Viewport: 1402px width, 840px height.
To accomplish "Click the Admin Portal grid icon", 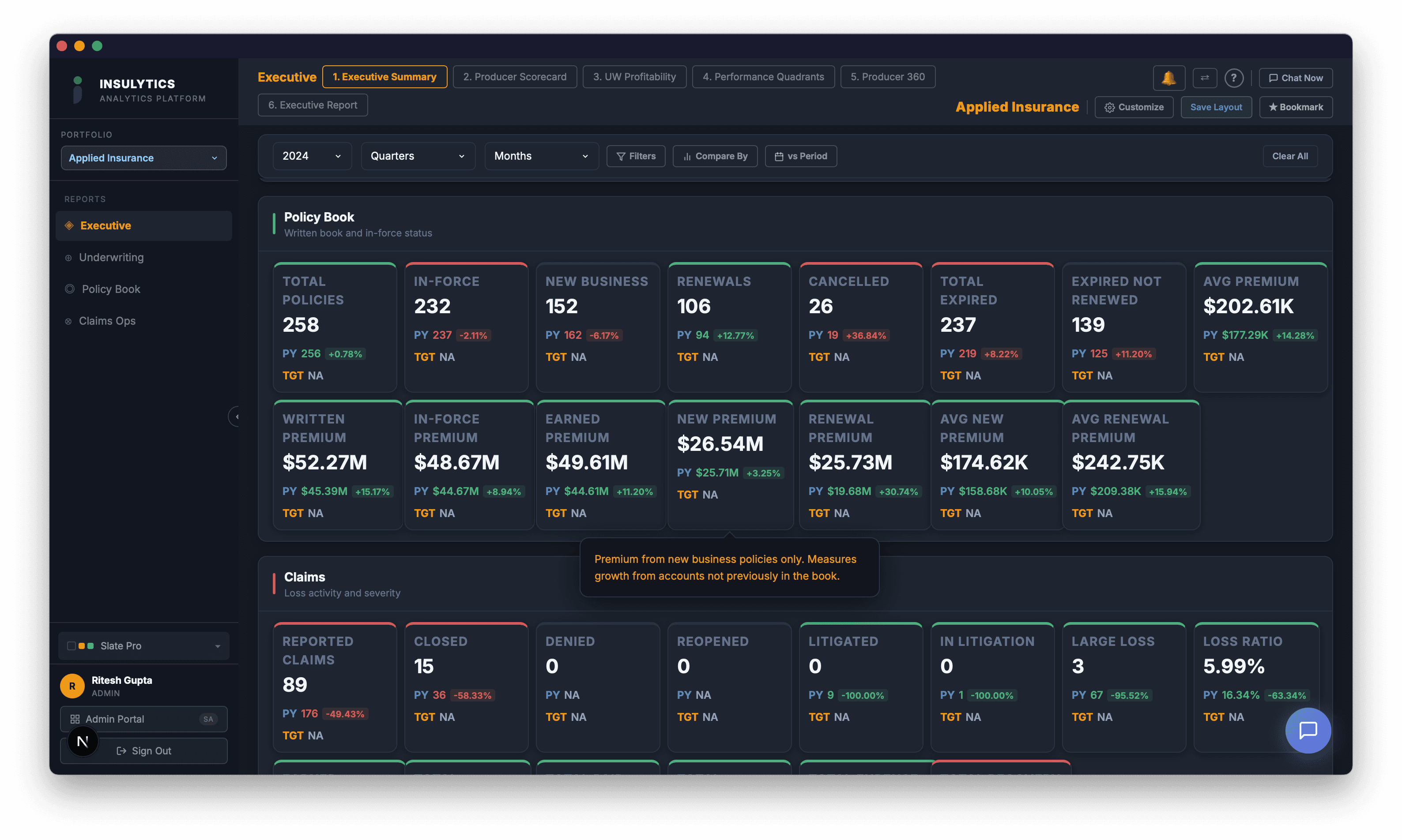I will (x=75, y=719).
